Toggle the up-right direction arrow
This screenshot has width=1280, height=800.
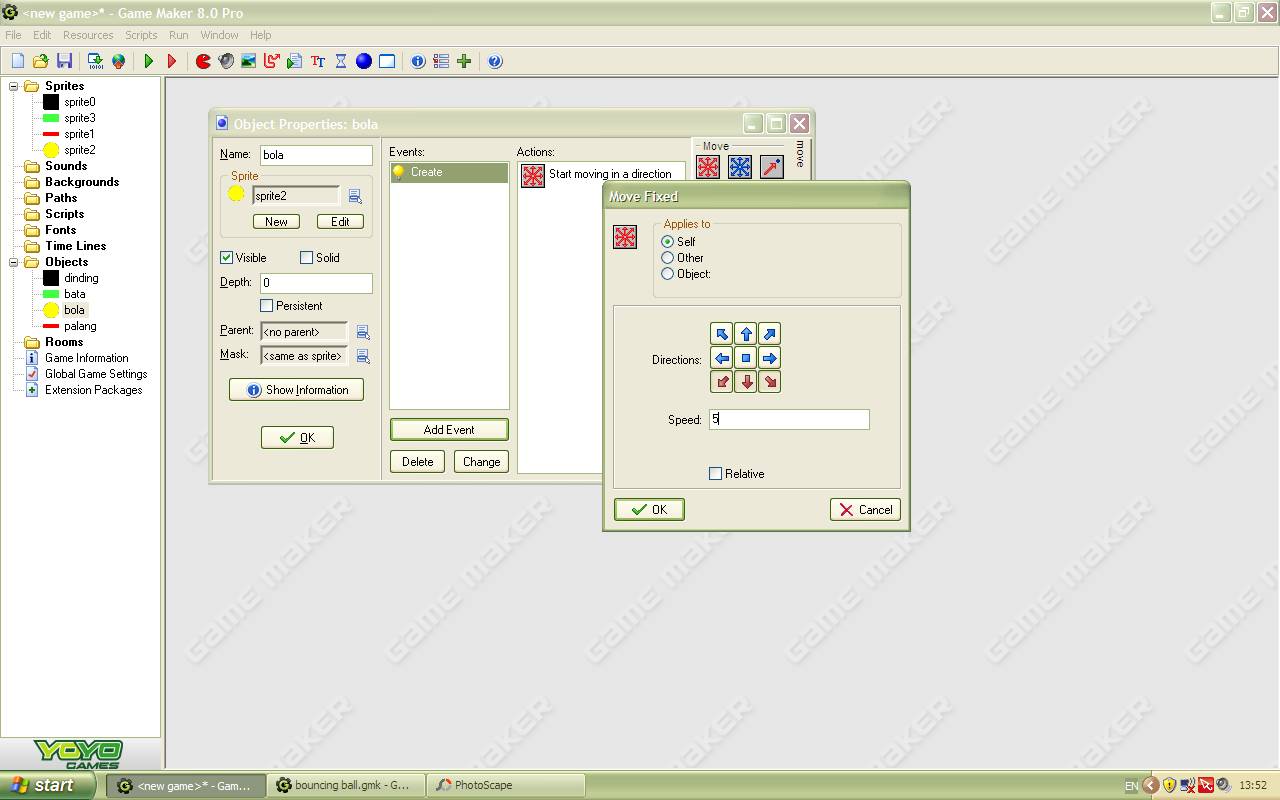(x=770, y=334)
